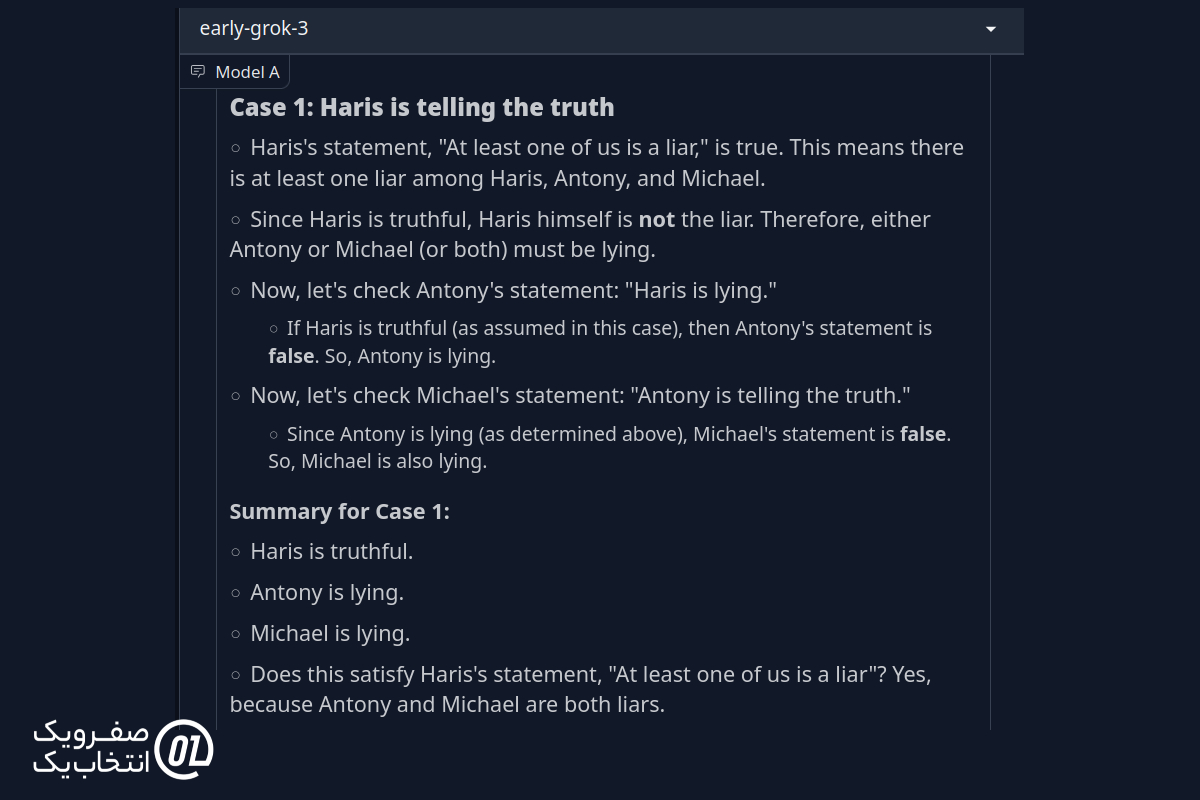This screenshot has width=1200, height=800.
Task: Click the "Summary for Case 1:" heading
Action: [x=340, y=512]
